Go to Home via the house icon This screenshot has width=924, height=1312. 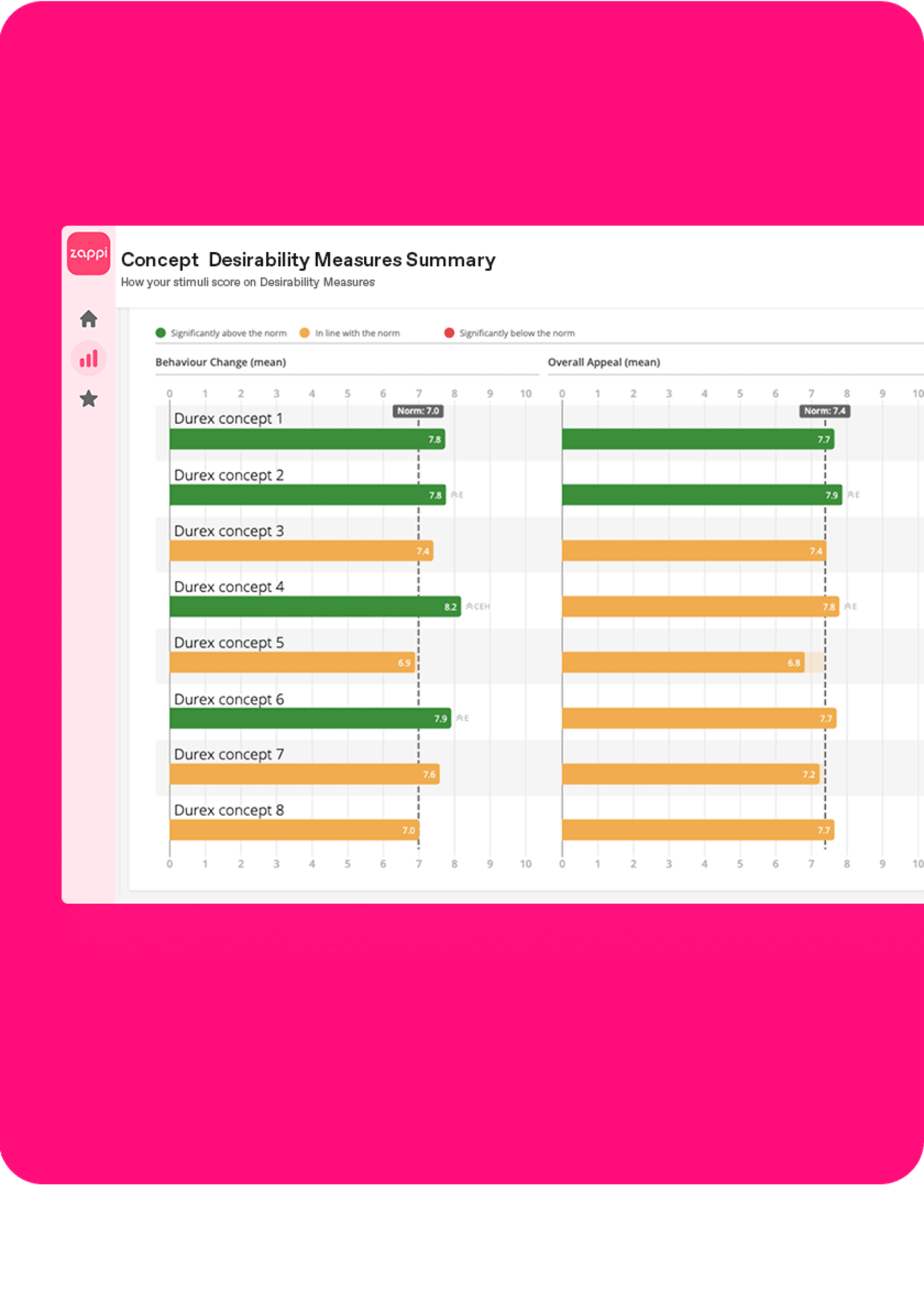(x=89, y=319)
